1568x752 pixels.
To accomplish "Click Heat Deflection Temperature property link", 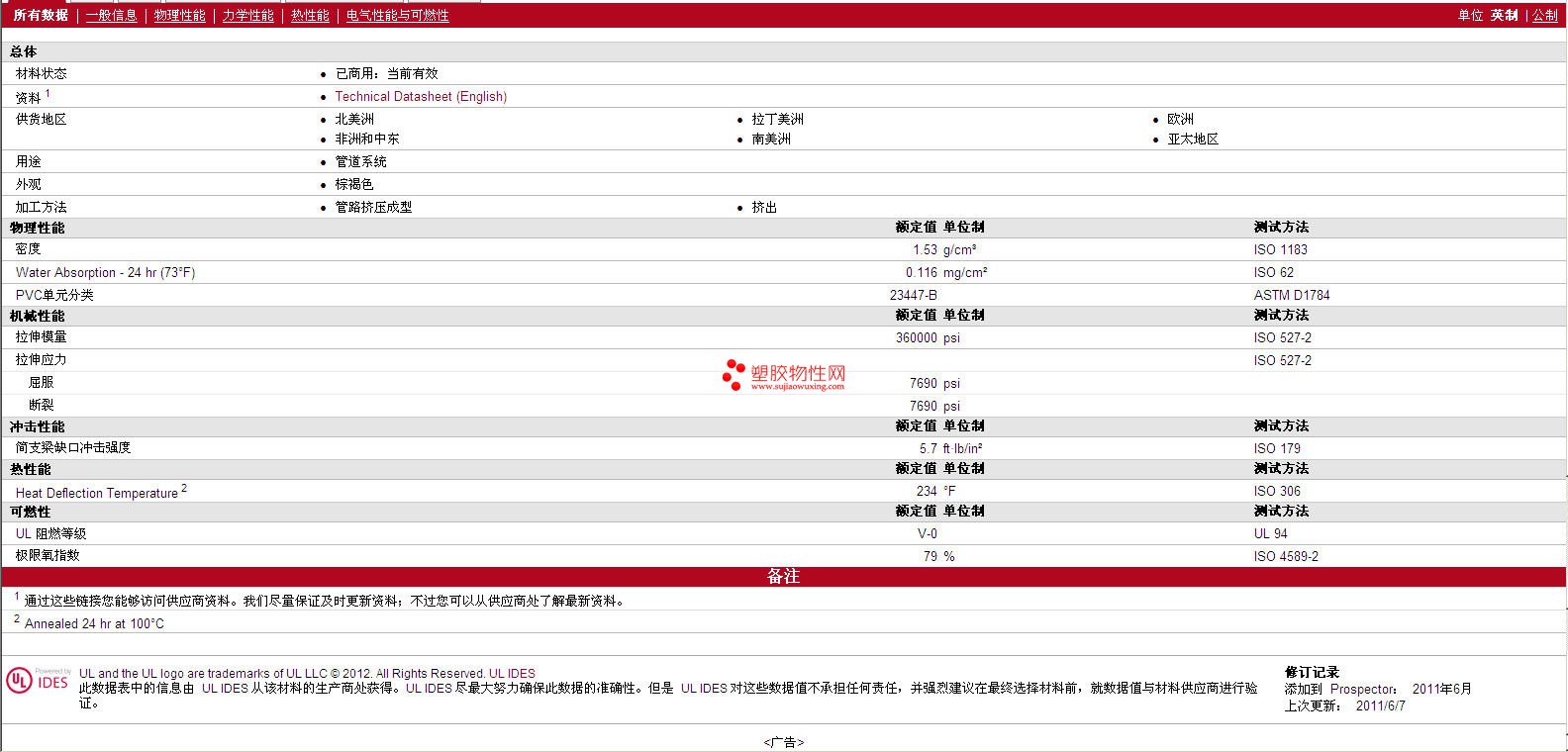I will pos(97,493).
